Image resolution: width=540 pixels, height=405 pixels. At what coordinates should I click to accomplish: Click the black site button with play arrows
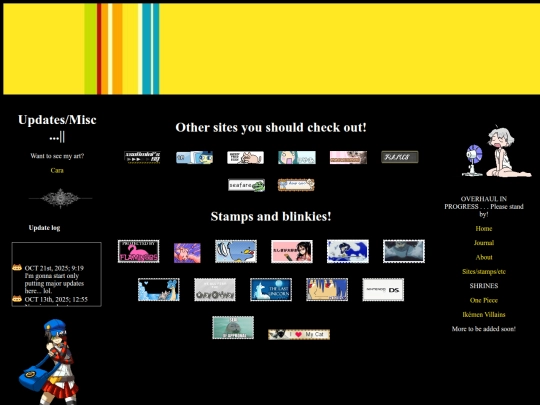pos(142,157)
